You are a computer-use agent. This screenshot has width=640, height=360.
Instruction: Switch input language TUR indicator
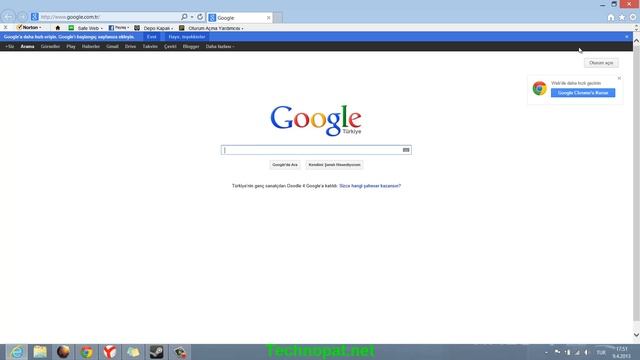coord(601,353)
